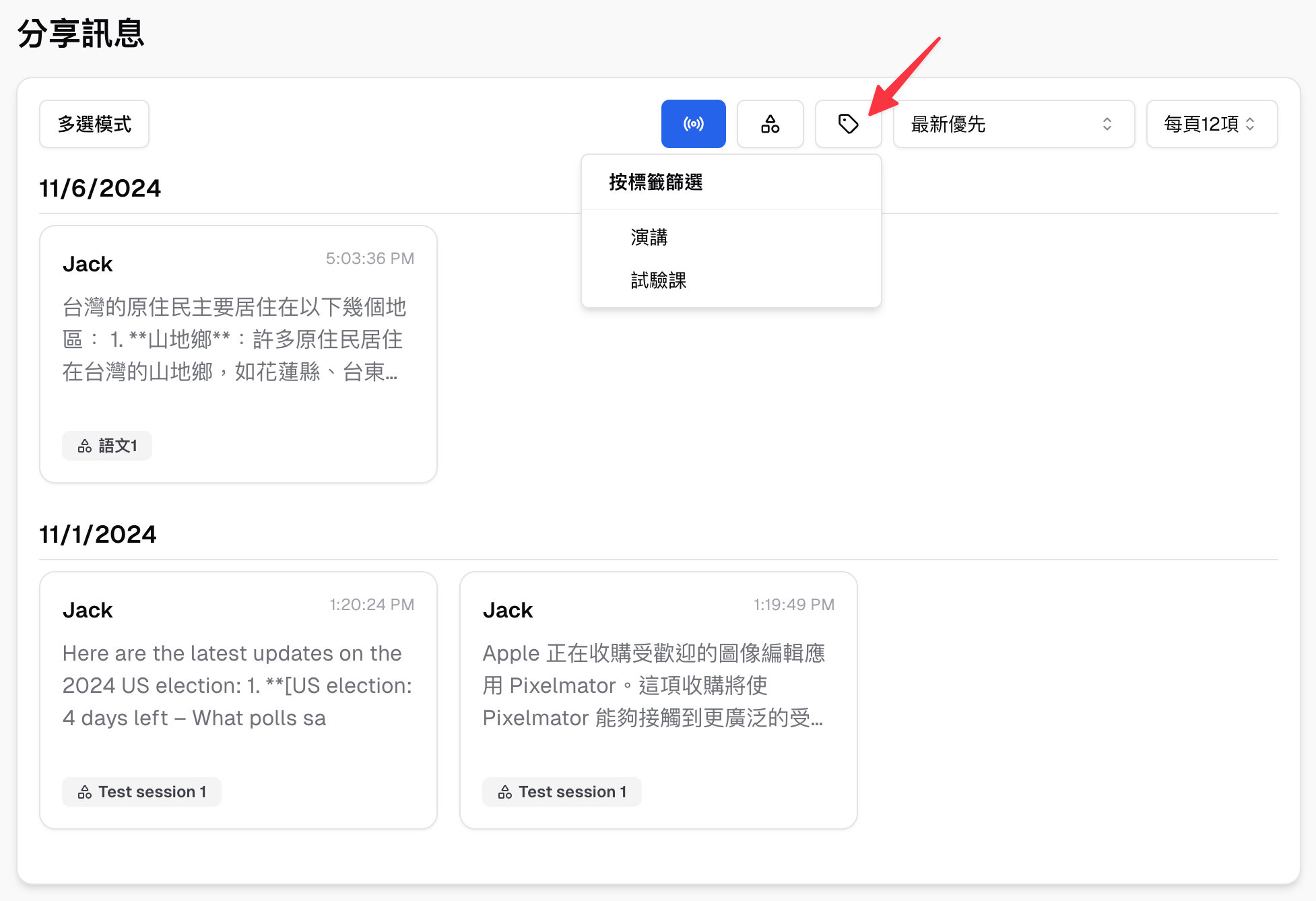Click shapes icon on Pixelmator card tag

coord(505,792)
